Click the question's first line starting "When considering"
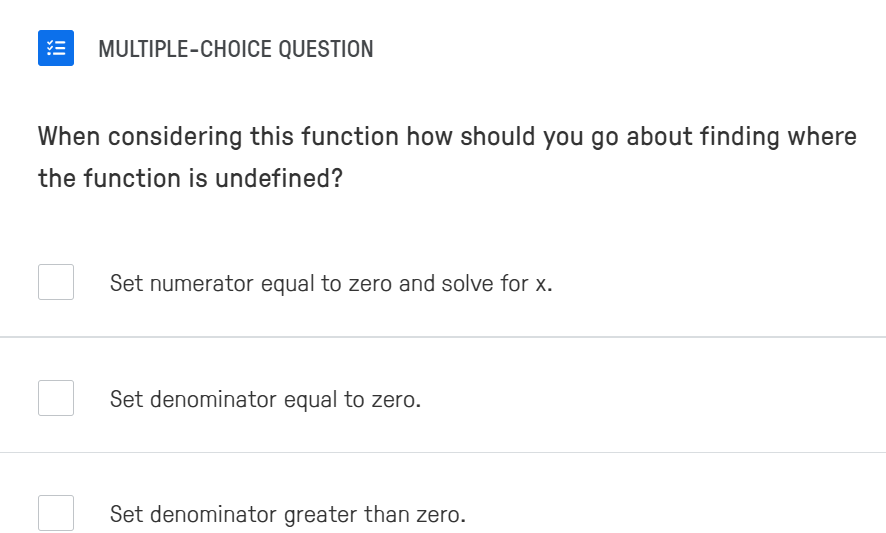Image resolution: width=886 pixels, height=533 pixels. (447, 137)
